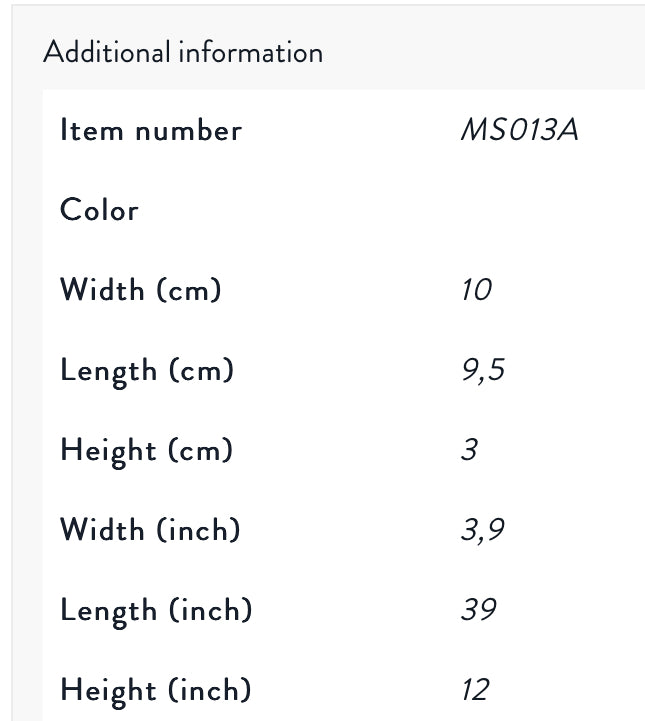The image size is (645, 721).
Task: Select the Width (cm) value 10
Action: point(477,290)
